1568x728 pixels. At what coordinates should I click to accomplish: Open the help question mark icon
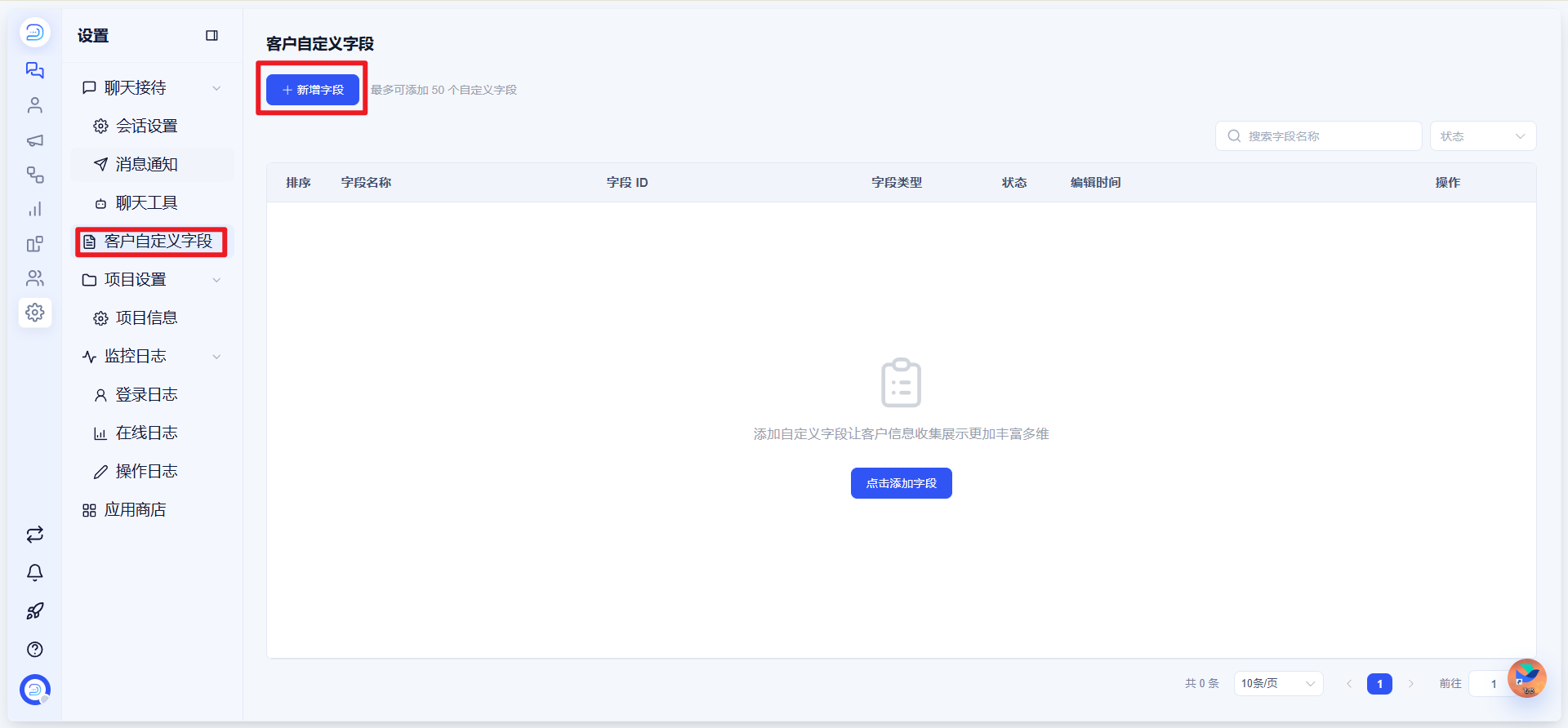click(34, 650)
